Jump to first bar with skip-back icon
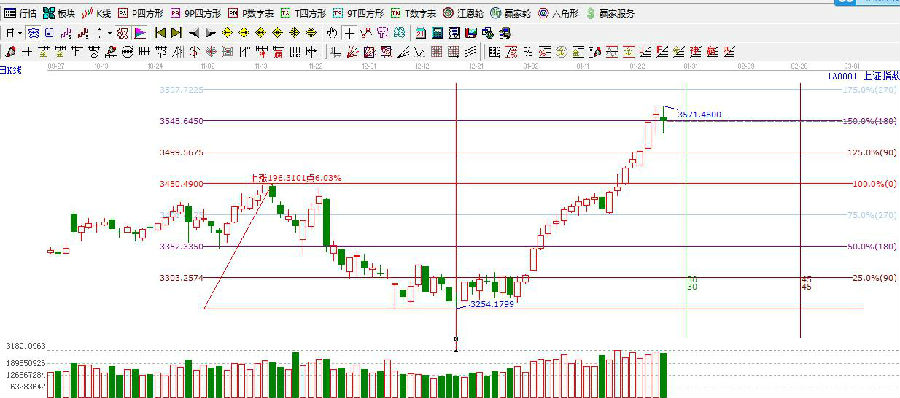 (160, 32)
